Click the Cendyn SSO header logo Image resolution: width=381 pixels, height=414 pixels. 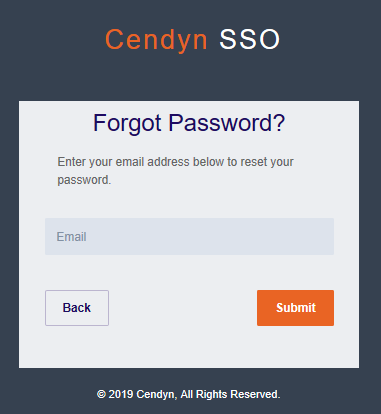click(x=193, y=40)
